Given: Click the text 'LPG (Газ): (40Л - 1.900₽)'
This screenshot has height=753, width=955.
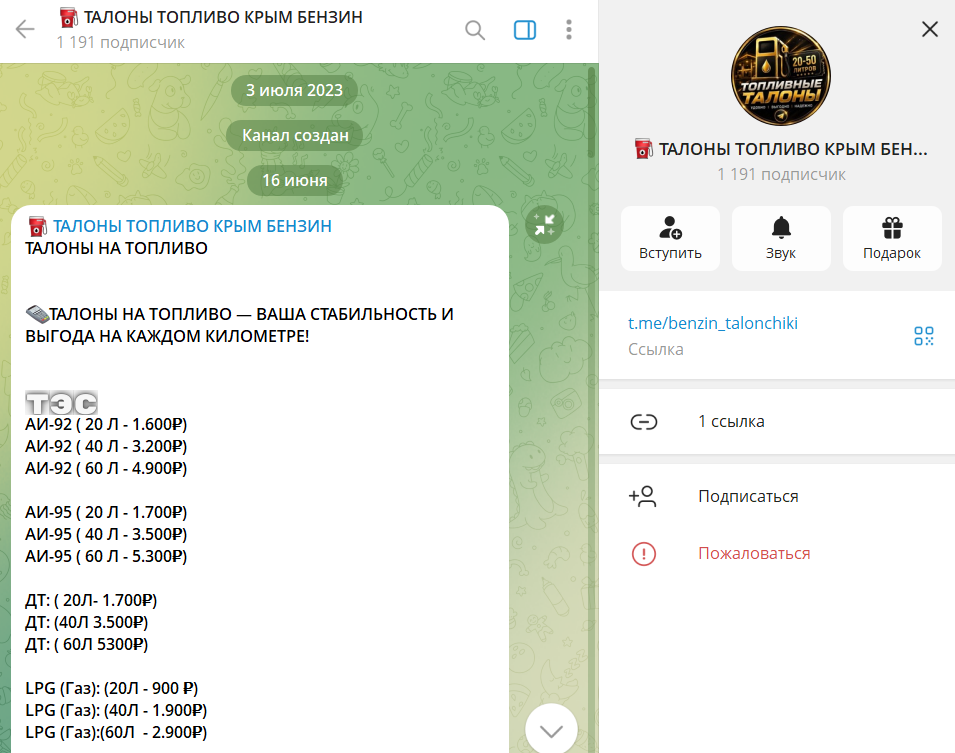Looking at the screenshot, I should click(x=116, y=710).
